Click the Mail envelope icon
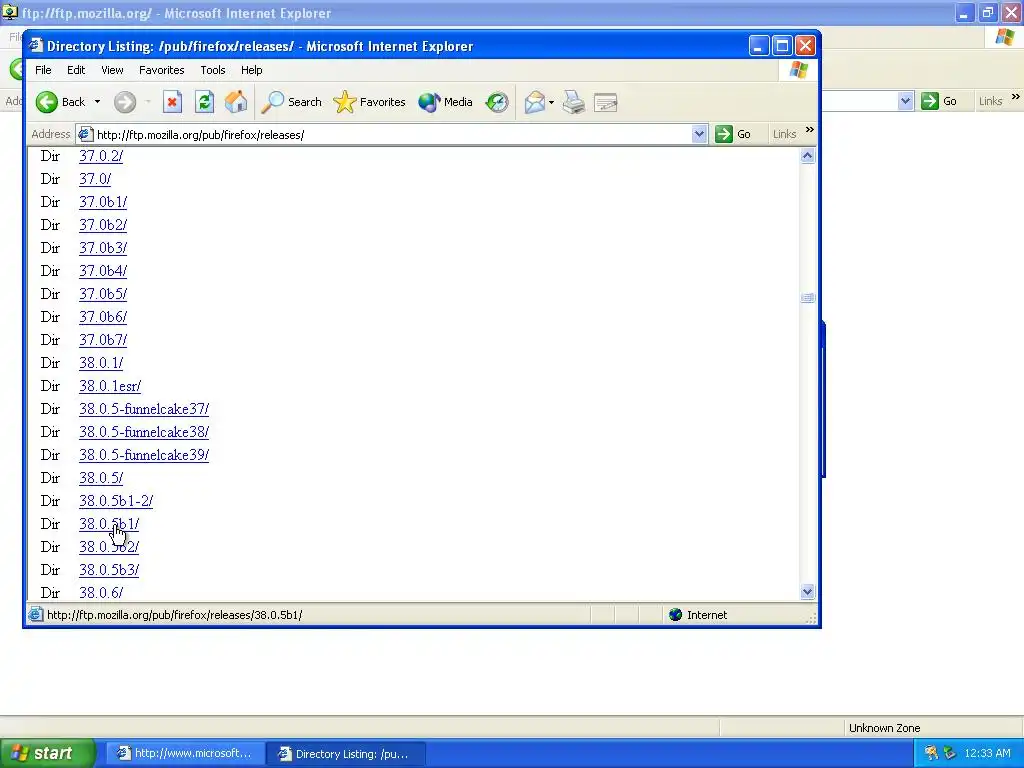The image size is (1024, 768). coord(534,103)
